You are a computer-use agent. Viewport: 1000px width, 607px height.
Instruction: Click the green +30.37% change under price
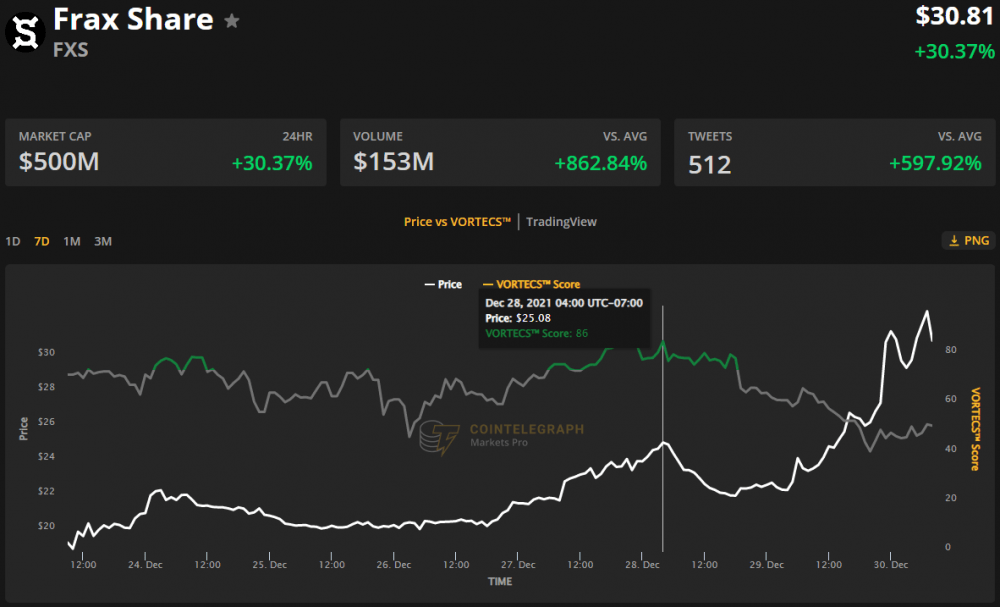(x=955, y=51)
